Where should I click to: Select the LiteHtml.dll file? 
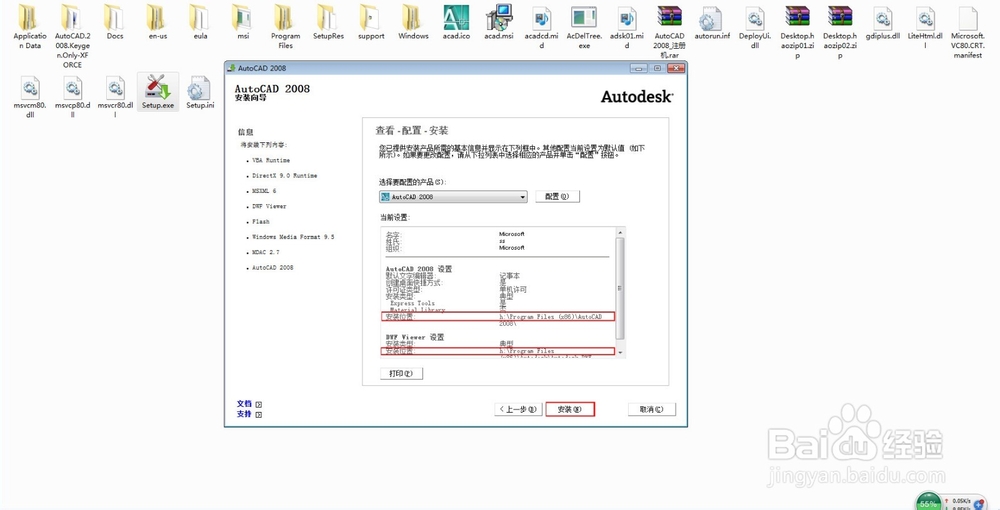(x=925, y=26)
